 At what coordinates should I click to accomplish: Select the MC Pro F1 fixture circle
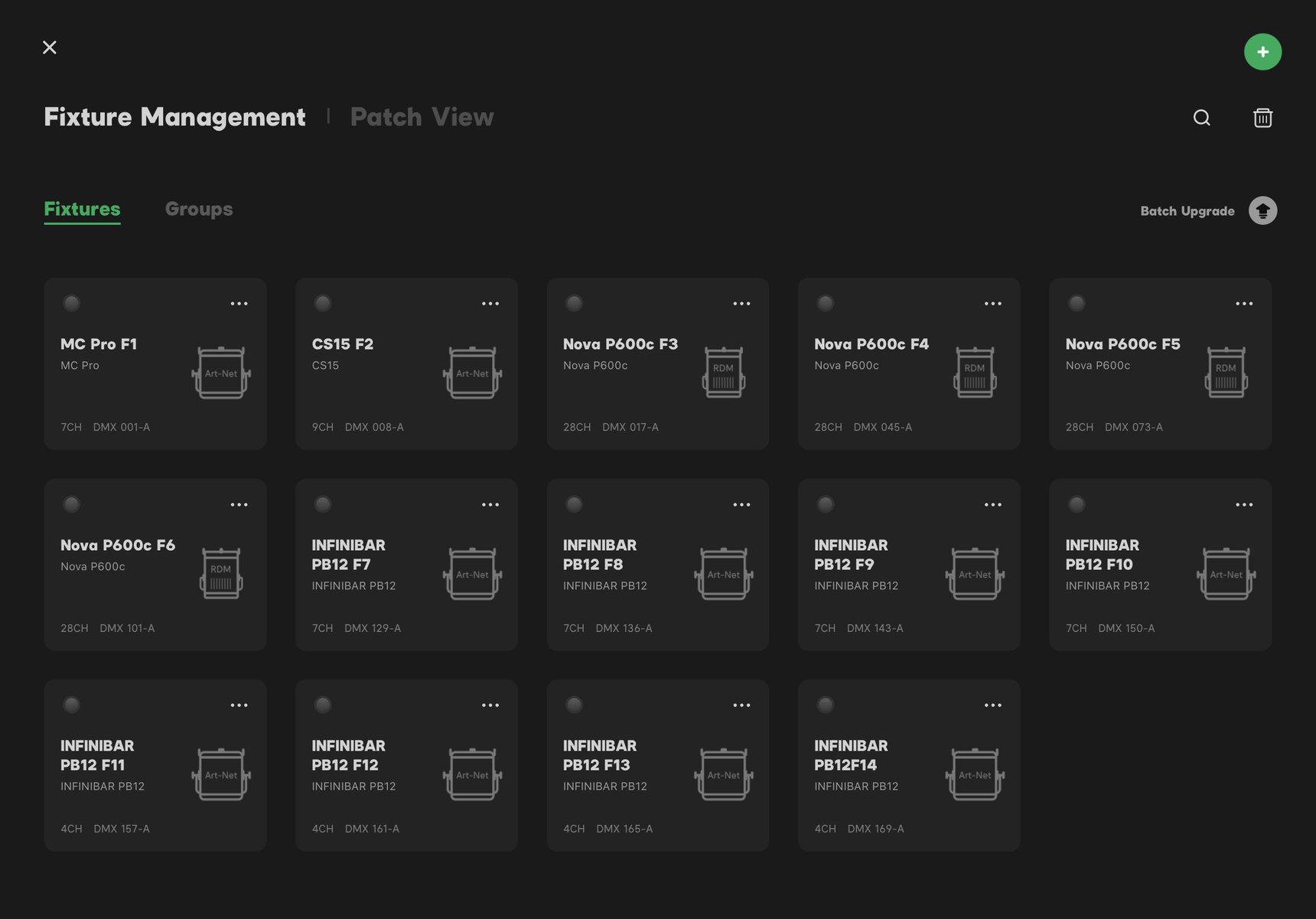point(71,303)
